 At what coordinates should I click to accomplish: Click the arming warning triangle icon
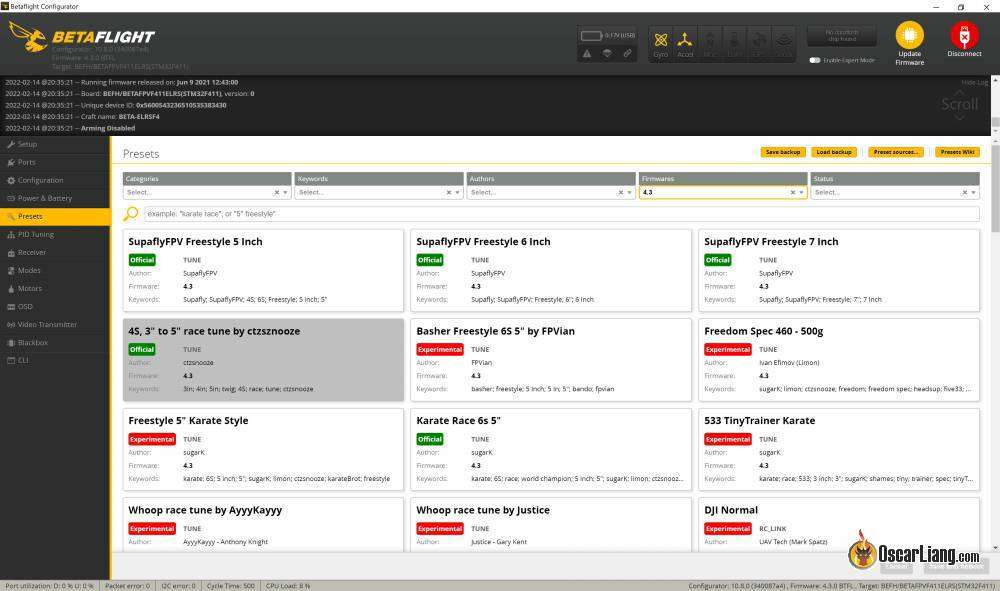[x=587, y=54]
